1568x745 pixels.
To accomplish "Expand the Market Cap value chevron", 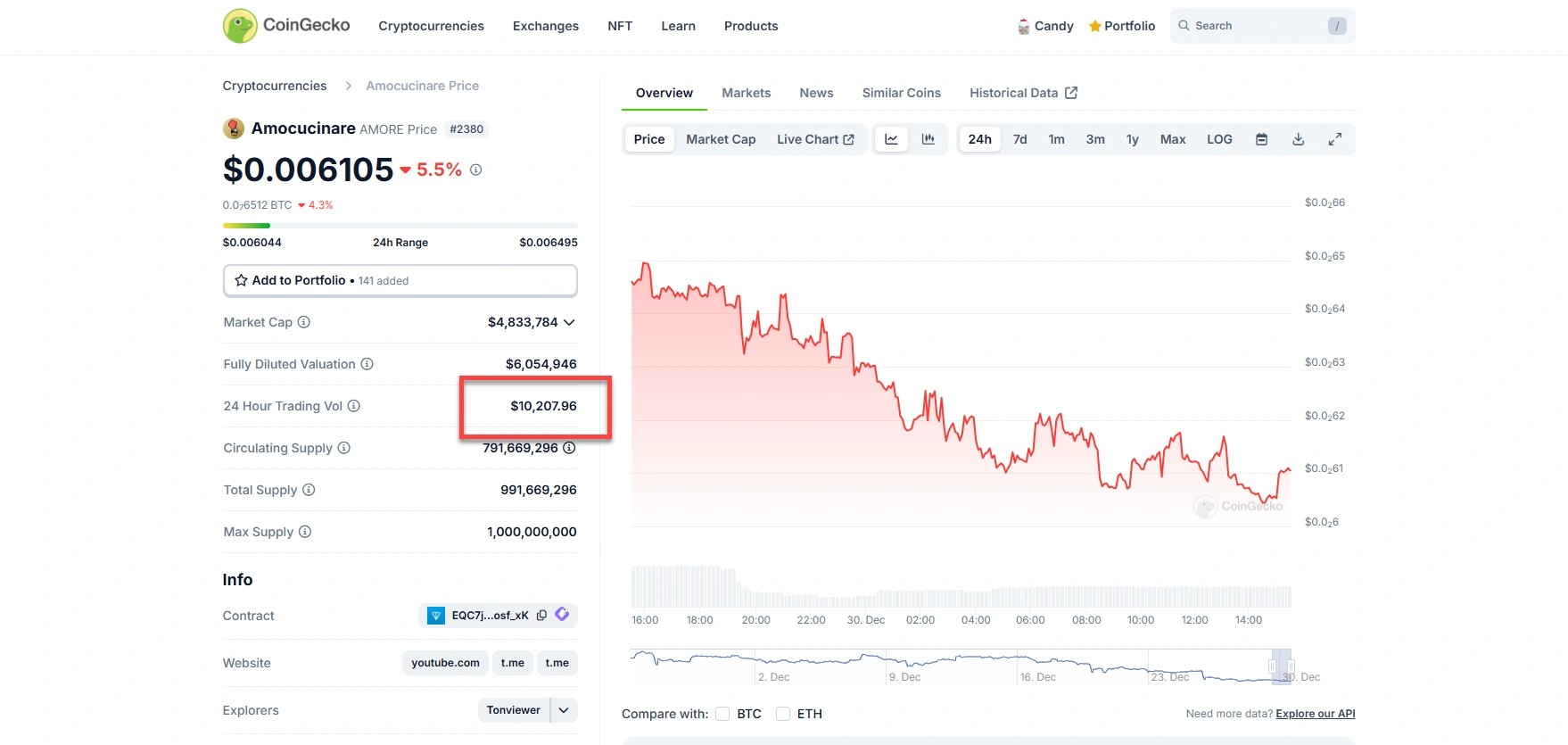I will (x=569, y=322).
